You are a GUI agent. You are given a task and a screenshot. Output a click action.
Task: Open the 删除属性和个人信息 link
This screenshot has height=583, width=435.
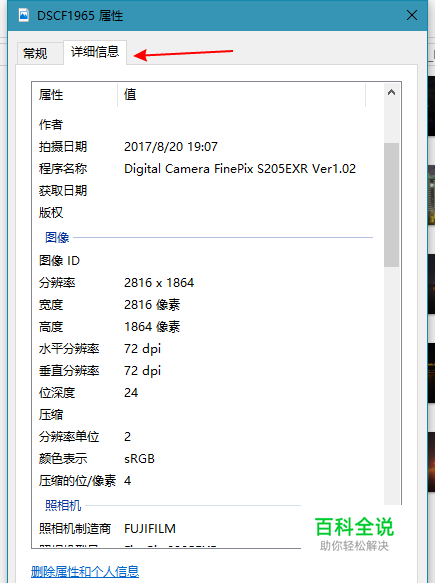tap(85, 571)
